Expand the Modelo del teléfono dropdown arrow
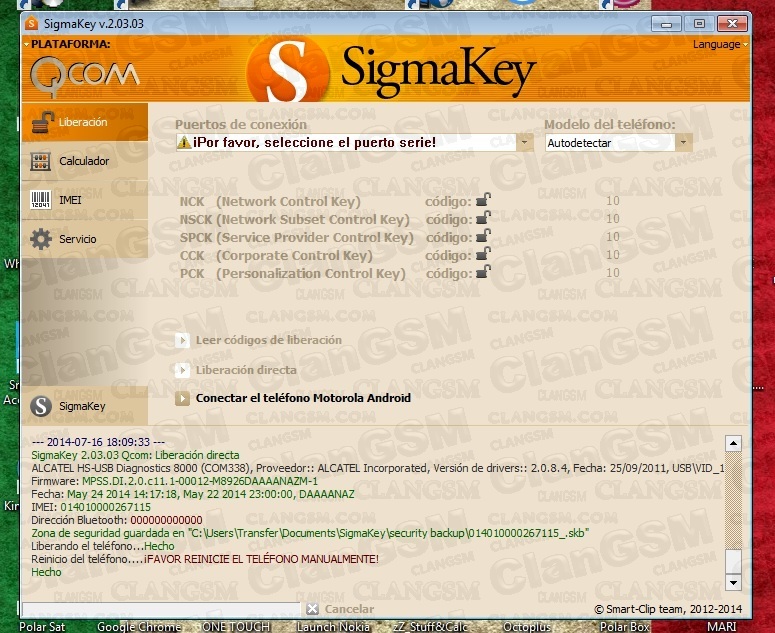Screen dimensions: 775x633 [683, 142]
